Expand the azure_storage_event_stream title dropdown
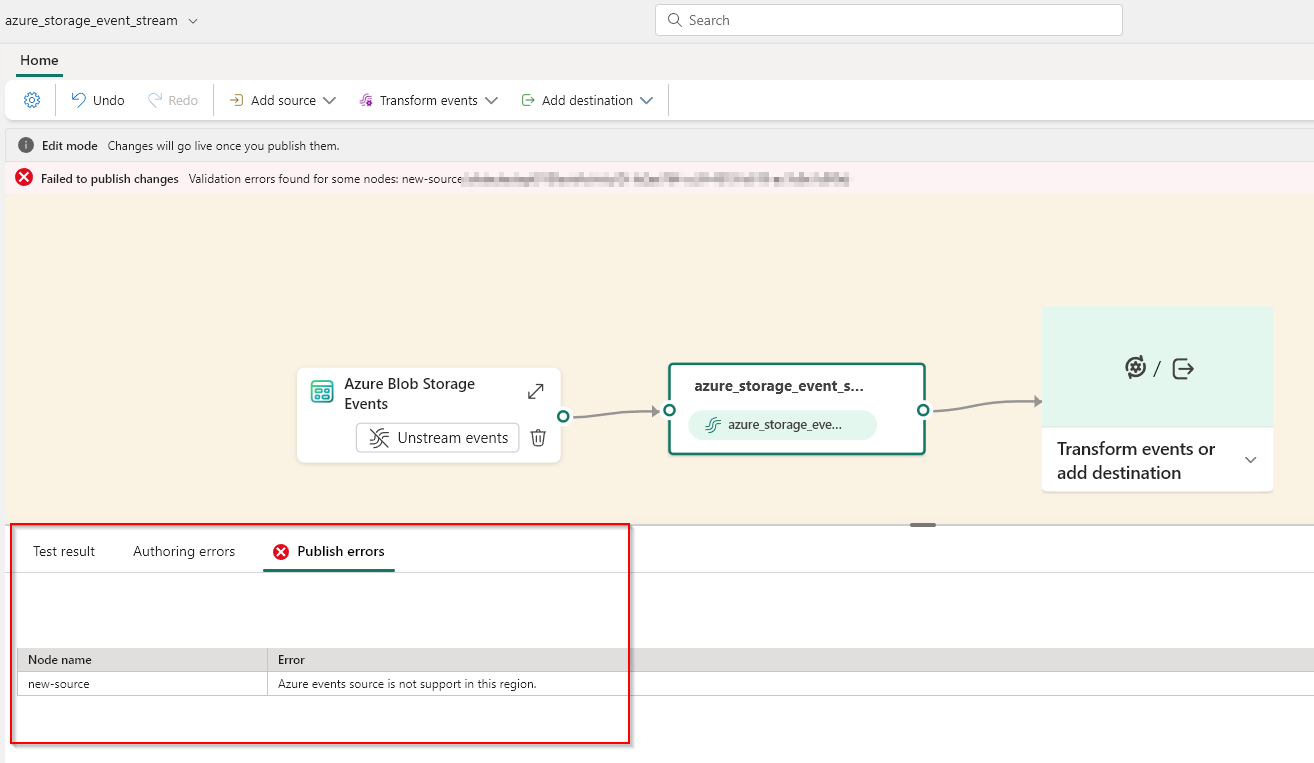This screenshot has width=1314, height=763. coord(192,21)
